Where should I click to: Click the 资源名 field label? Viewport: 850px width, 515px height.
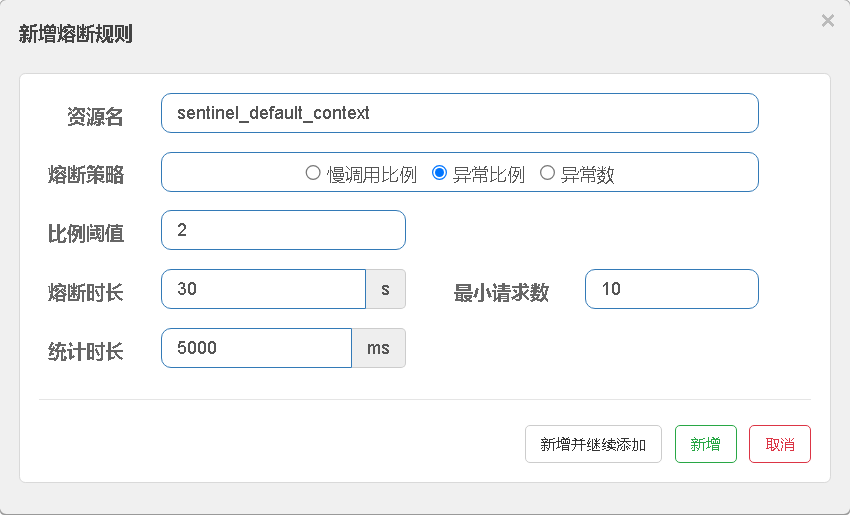[95, 117]
